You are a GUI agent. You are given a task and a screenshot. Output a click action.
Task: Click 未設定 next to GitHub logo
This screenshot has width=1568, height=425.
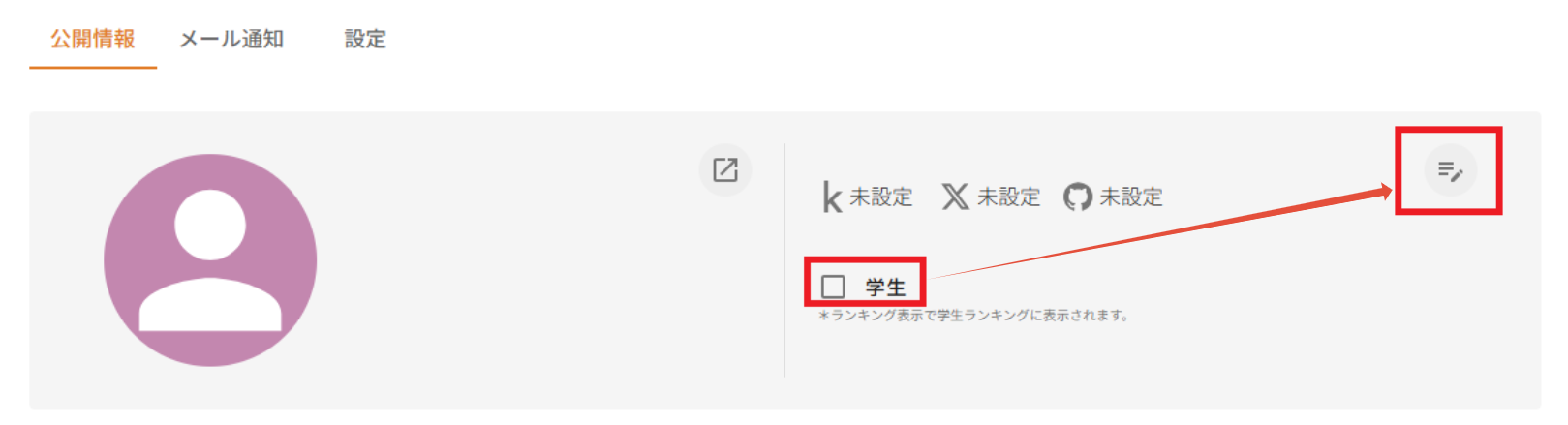coord(1131,197)
